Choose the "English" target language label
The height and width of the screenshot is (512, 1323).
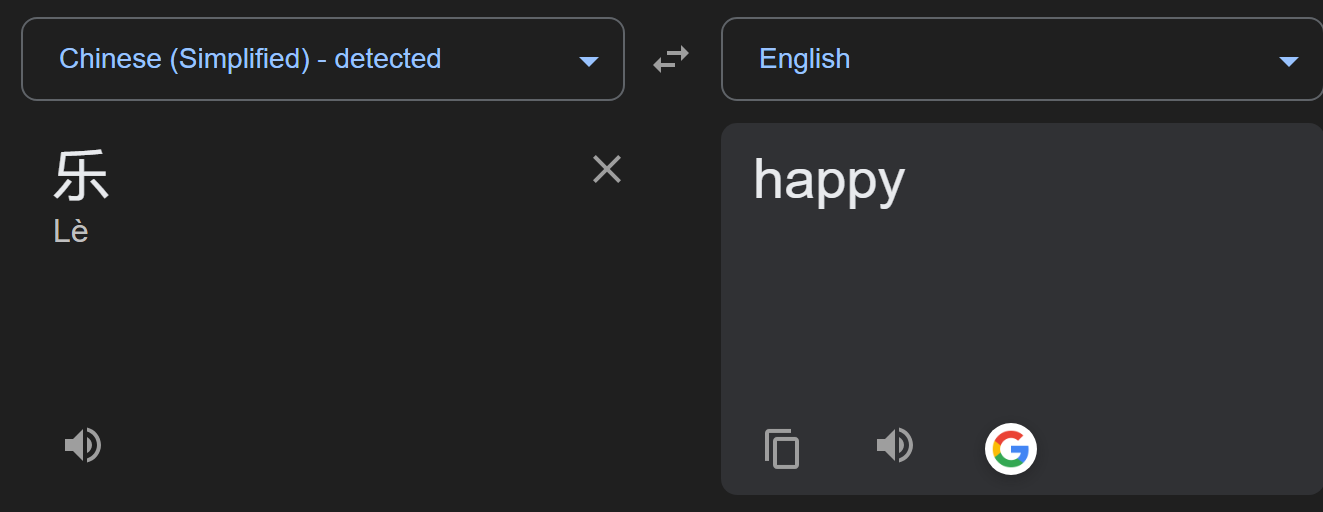(804, 59)
